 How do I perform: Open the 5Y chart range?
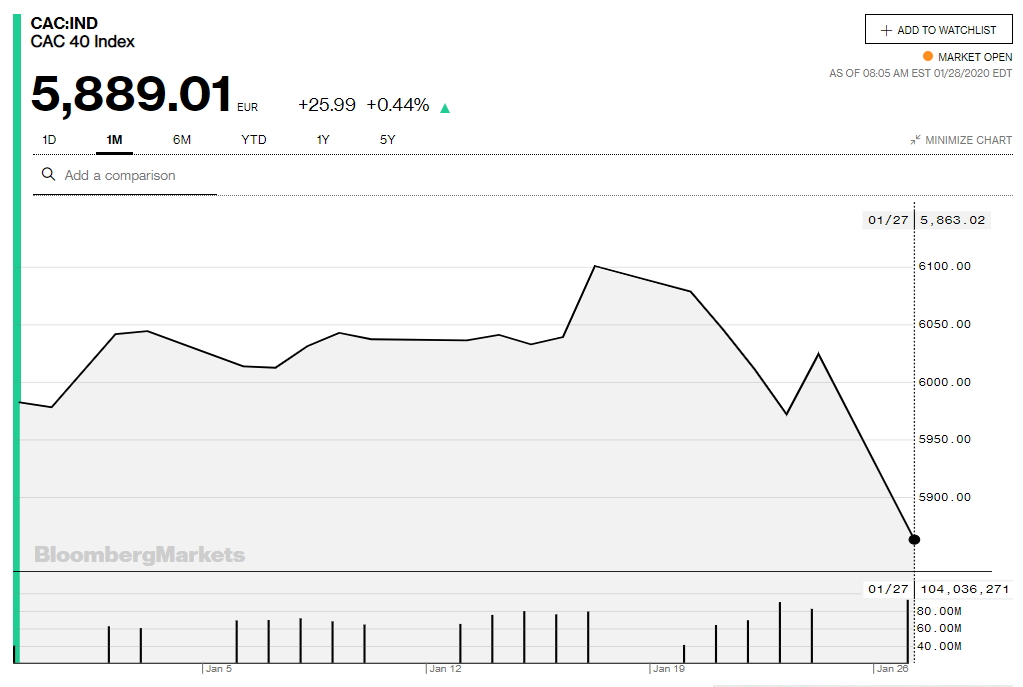click(x=388, y=140)
